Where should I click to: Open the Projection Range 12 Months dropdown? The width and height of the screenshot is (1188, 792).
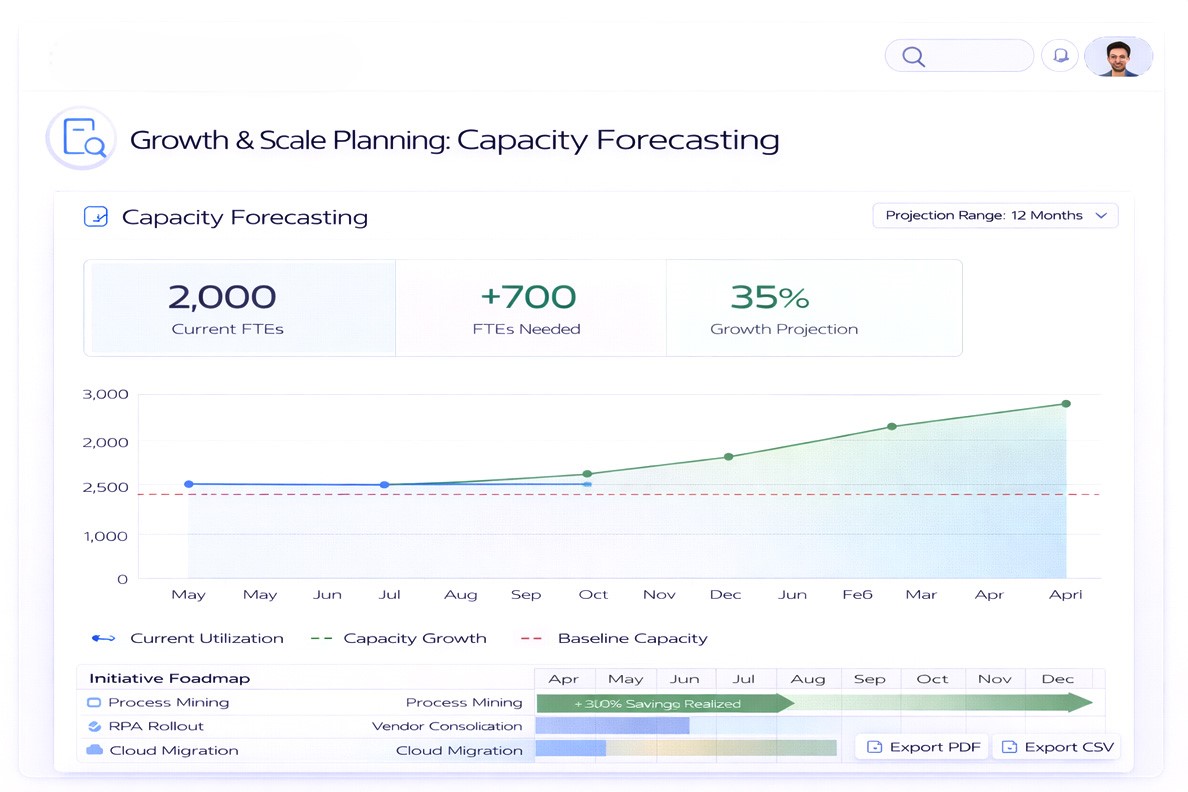[x=995, y=215]
